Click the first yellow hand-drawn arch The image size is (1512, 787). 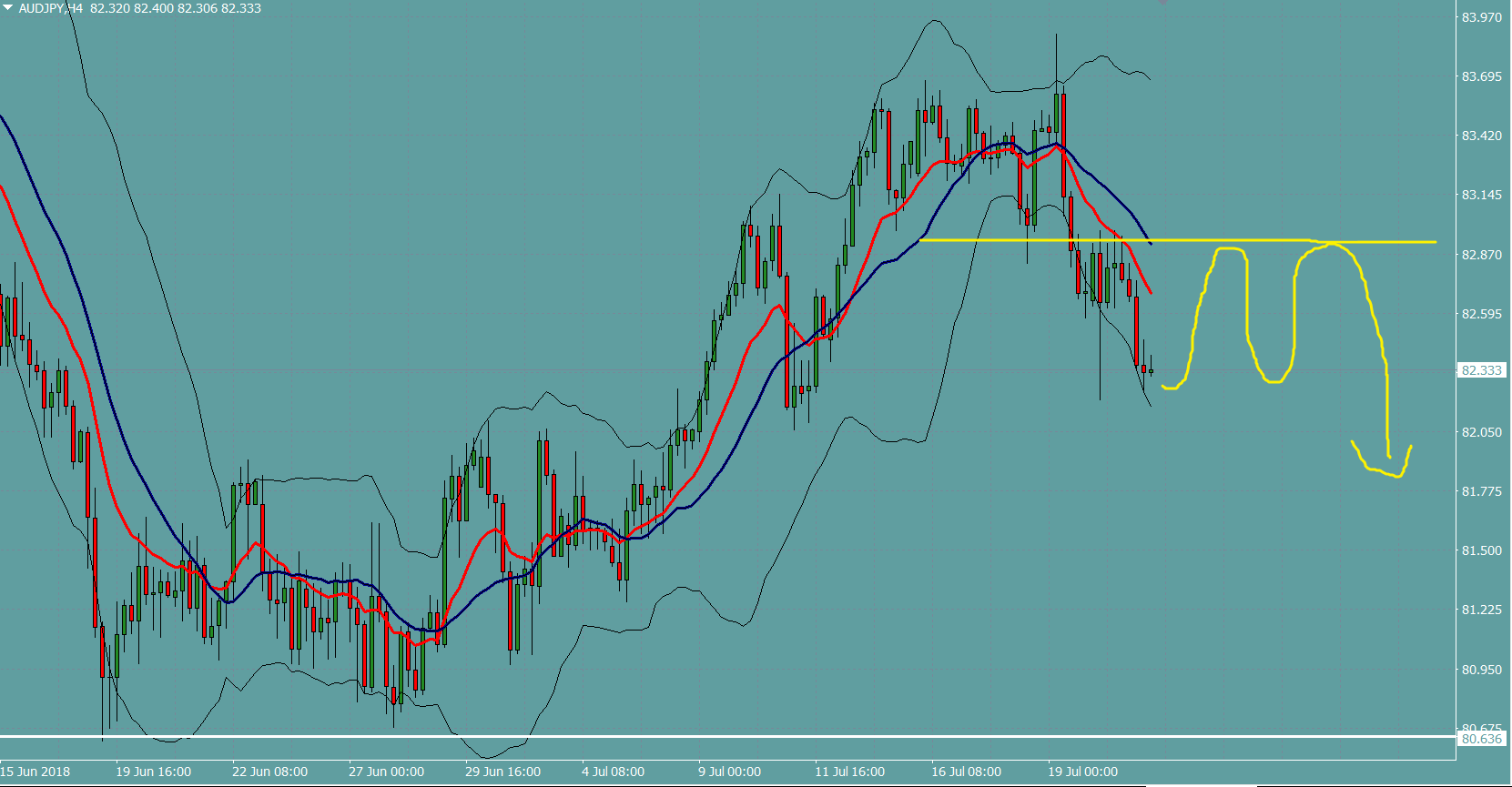click(x=1230, y=248)
